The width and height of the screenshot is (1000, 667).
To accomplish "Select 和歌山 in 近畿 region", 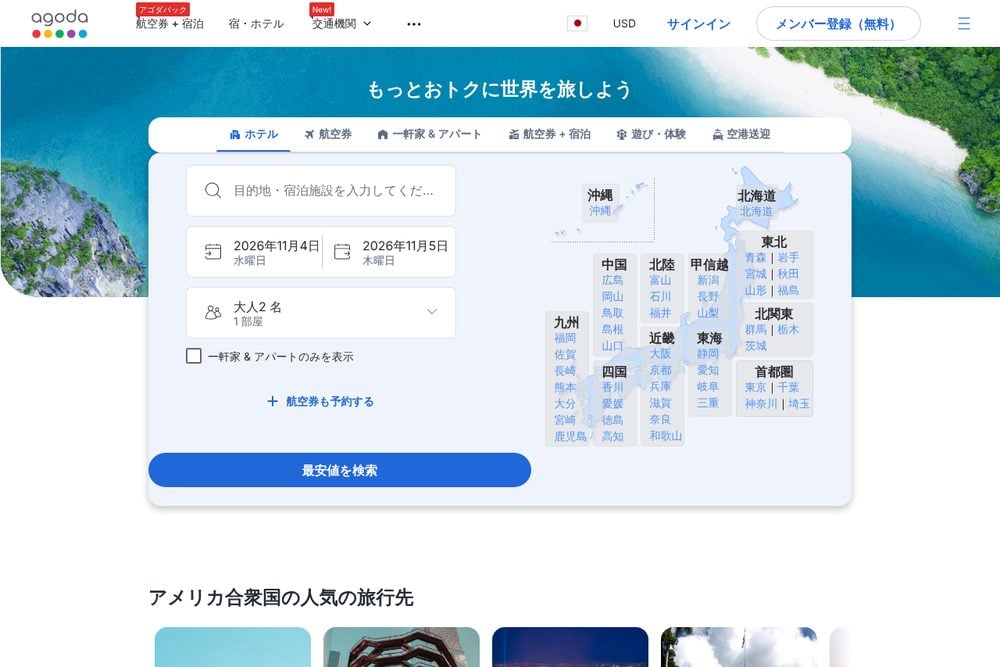I will tap(666, 436).
